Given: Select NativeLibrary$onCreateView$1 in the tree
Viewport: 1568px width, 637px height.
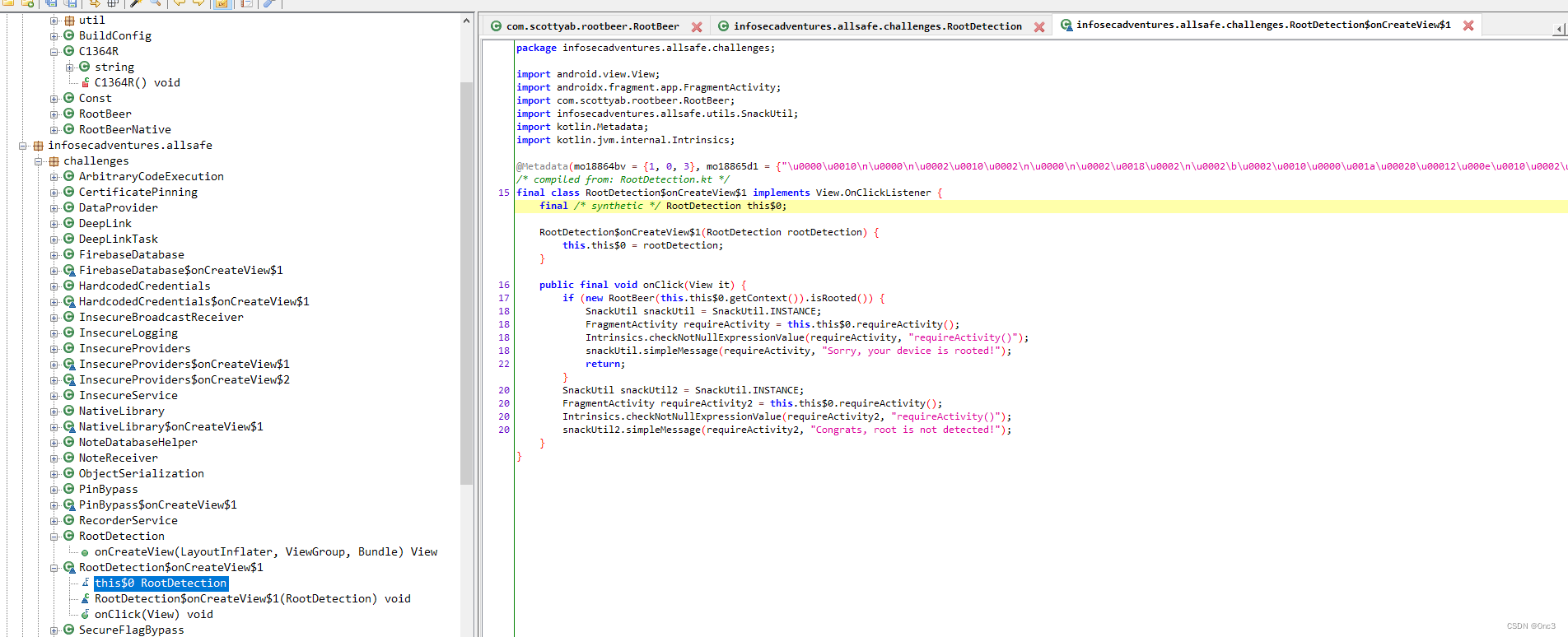Looking at the screenshot, I should tap(170, 426).
